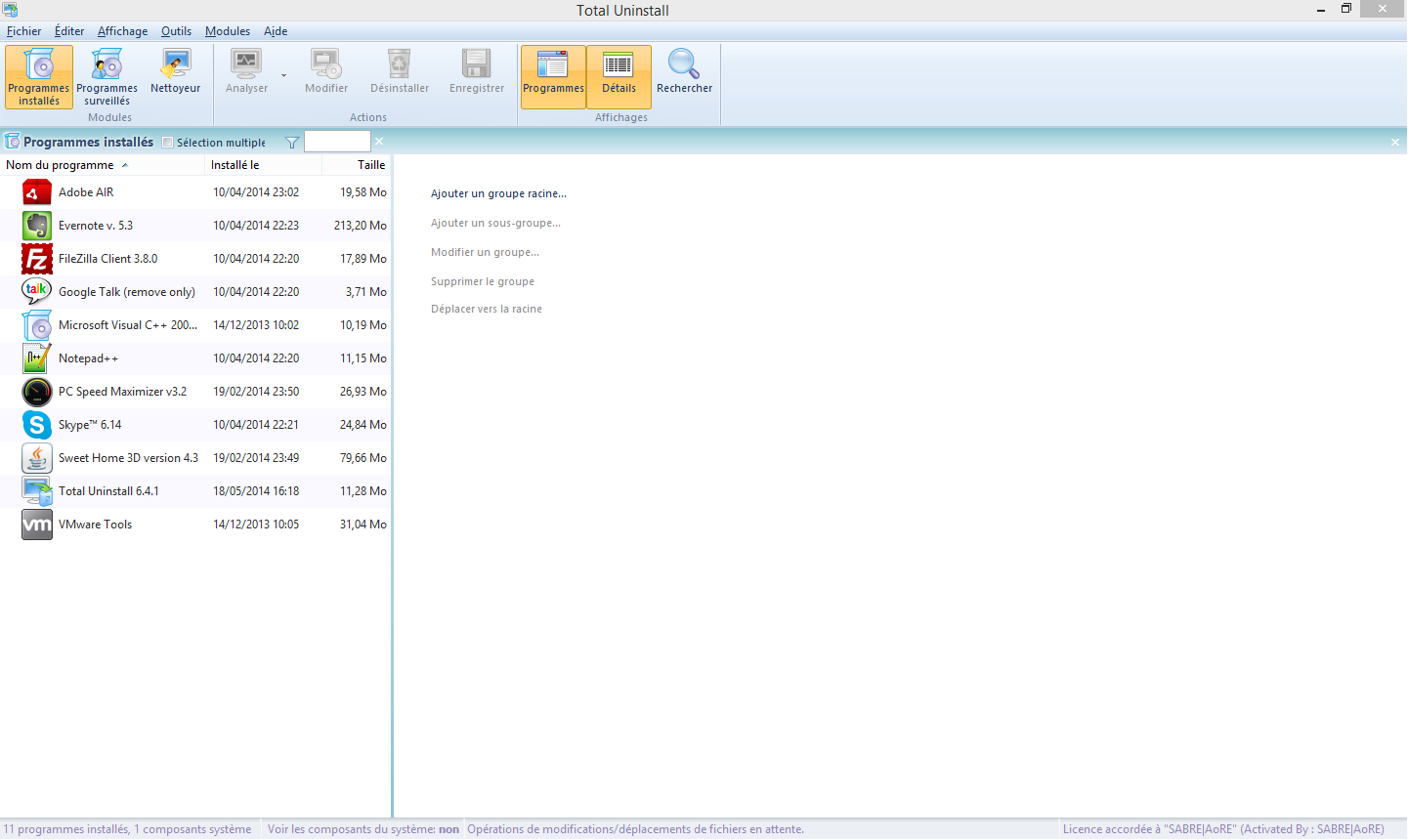Click the Rechercher magnifier icon

pyautogui.click(x=684, y=65)
